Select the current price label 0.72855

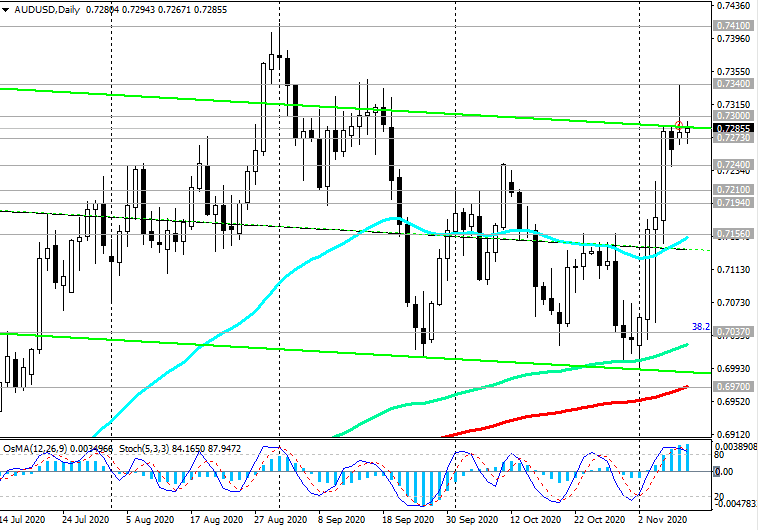733,128
